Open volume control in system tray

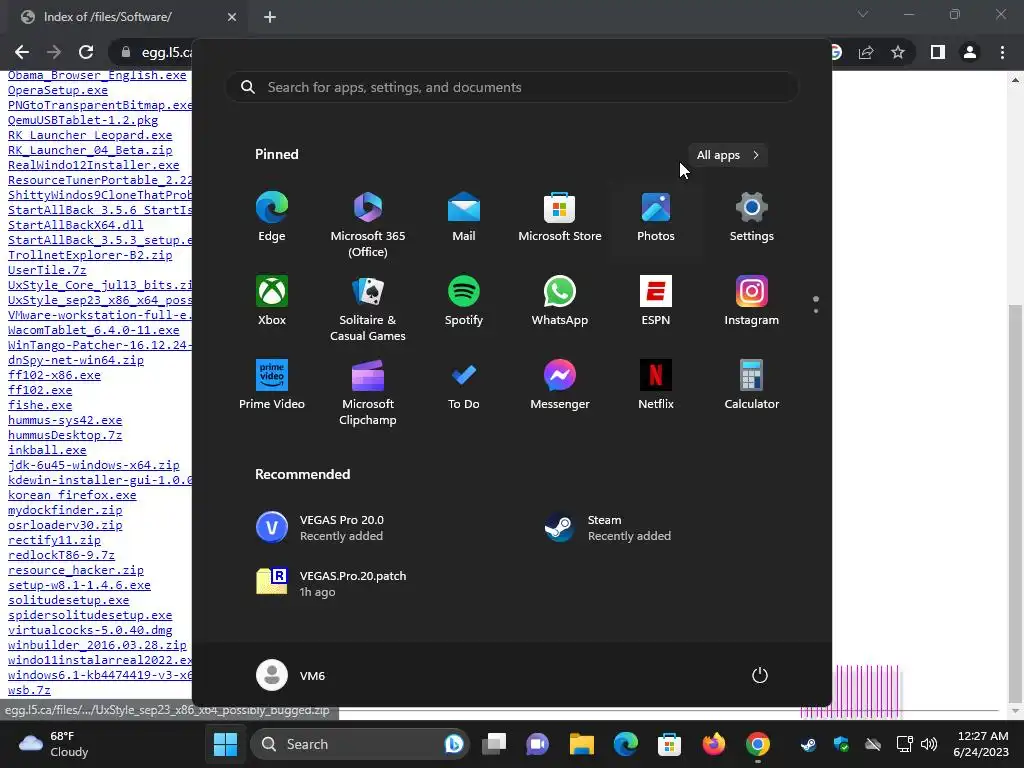tap(929, 744)
